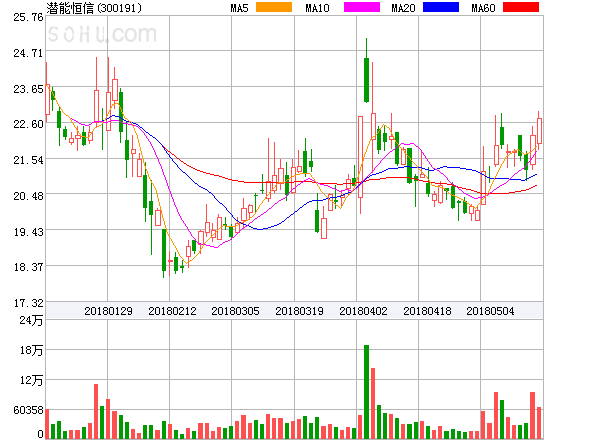Click the 18万 volume axis label
600x440 pixels.
(x=31, y=350)
